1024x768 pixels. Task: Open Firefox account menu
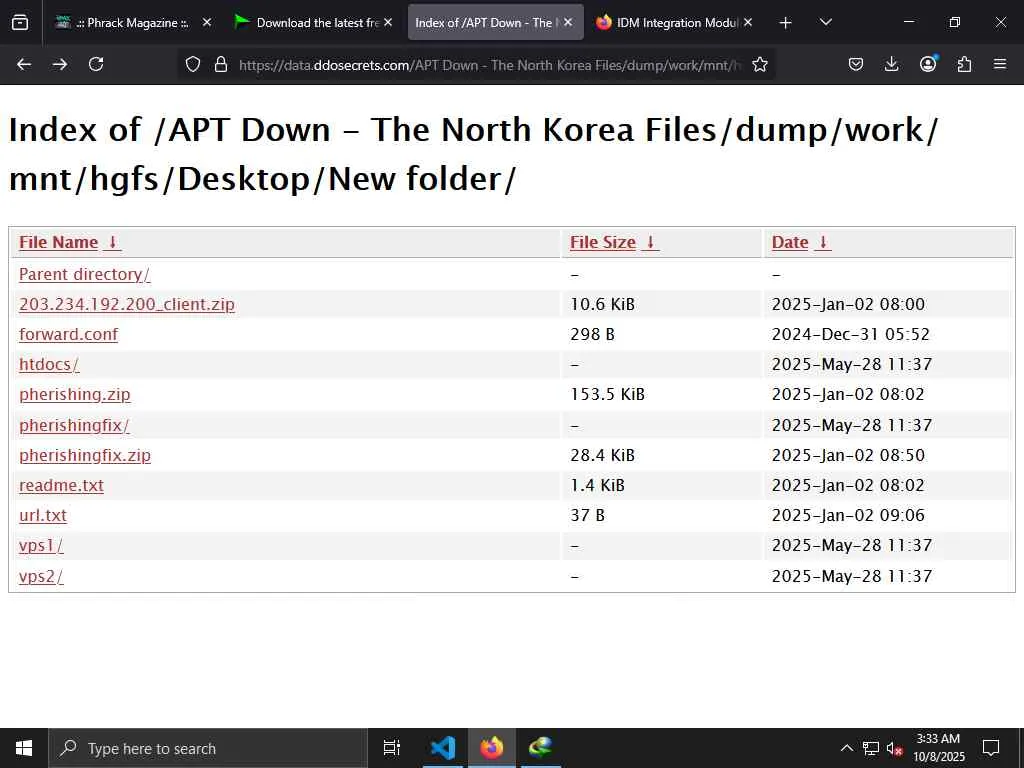(928, 64)
